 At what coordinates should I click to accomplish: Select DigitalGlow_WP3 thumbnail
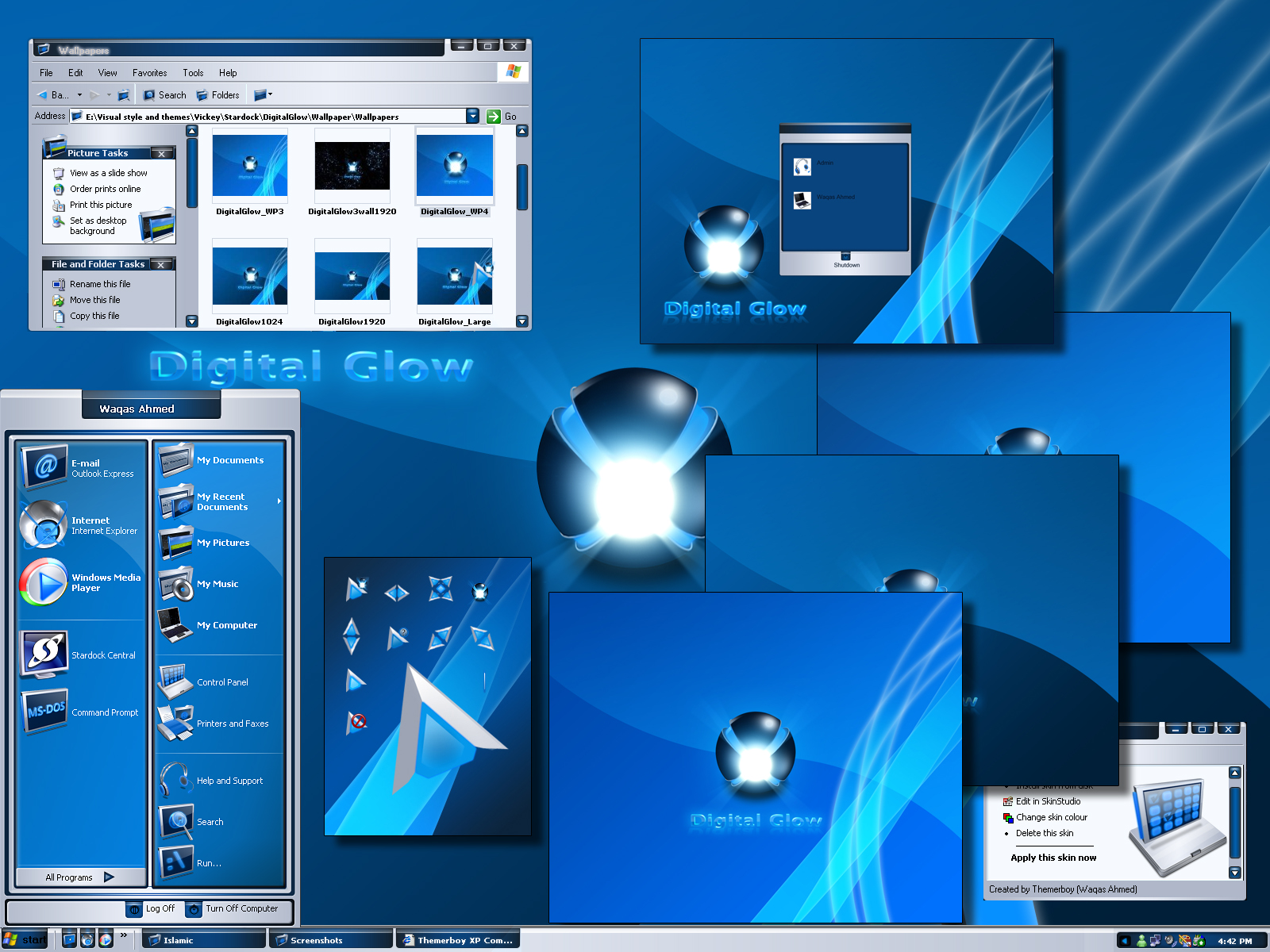pos(250,173)
